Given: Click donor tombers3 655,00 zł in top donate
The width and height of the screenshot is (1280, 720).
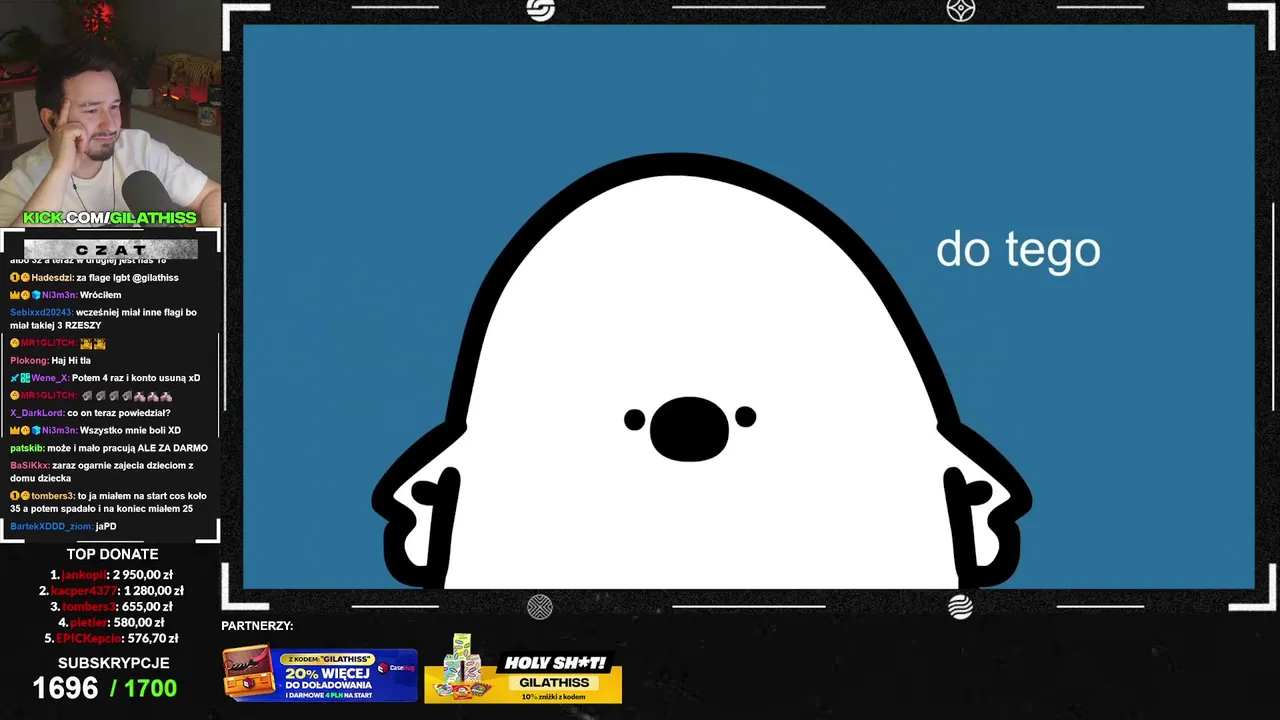Looking at the screenshot, I should (111, 607).
